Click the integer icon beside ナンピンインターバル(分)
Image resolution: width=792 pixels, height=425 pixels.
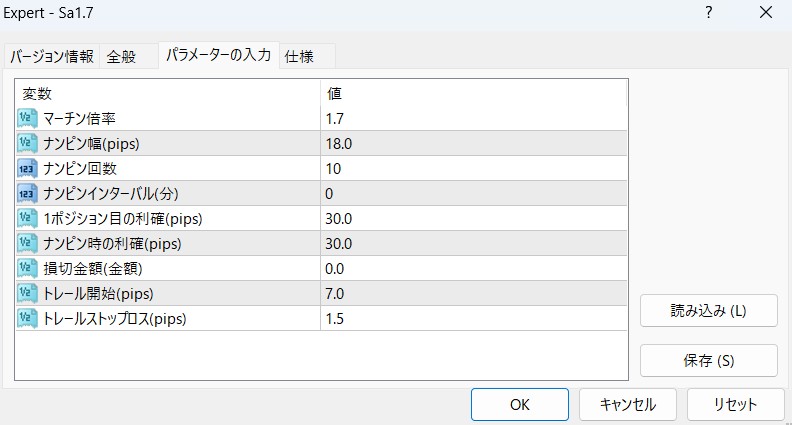(x=28, y=193)
